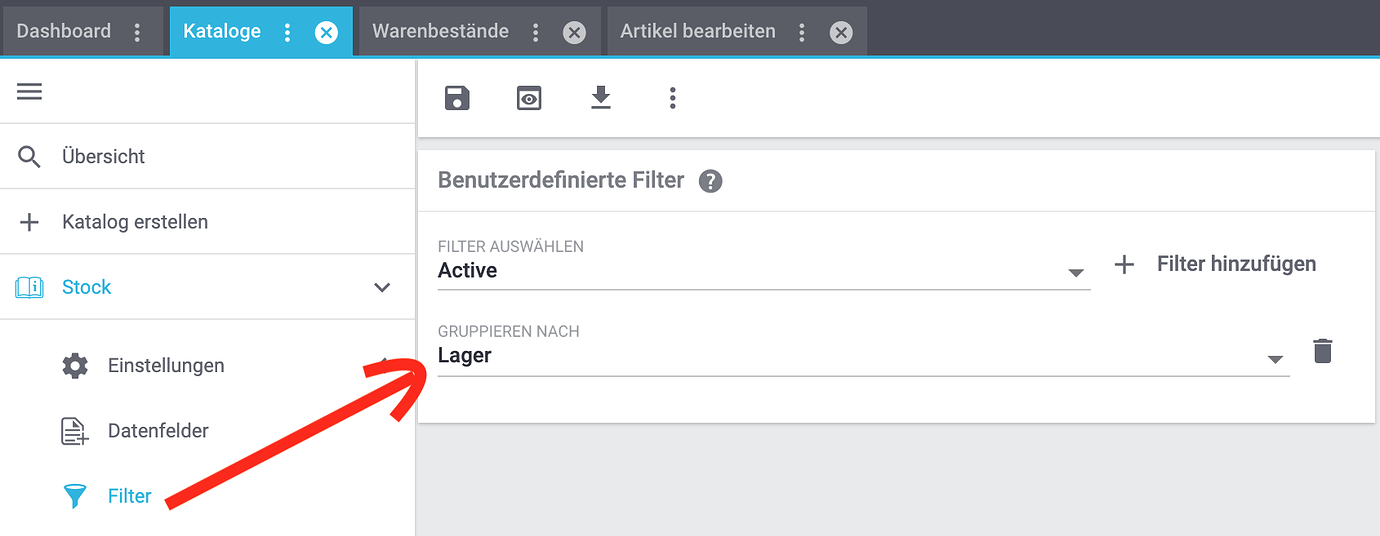
Task: Close the Artikel bearbeiten tab
Action: point(841,32)
